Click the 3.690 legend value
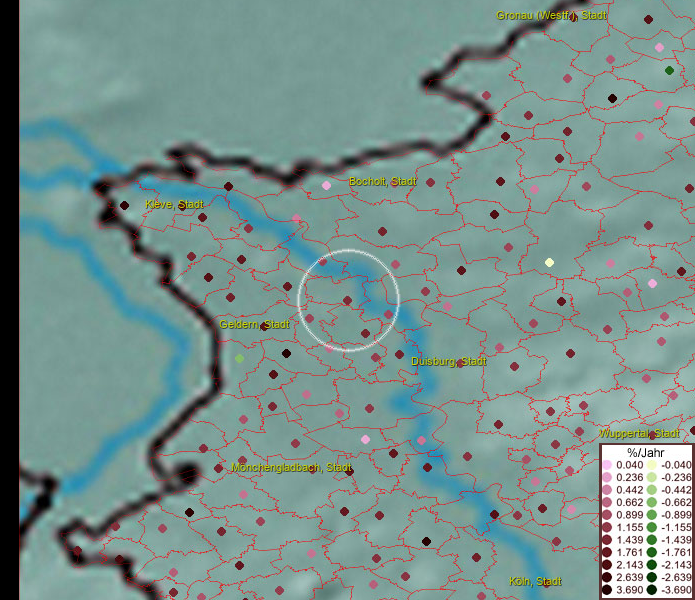 click(629, 590)
